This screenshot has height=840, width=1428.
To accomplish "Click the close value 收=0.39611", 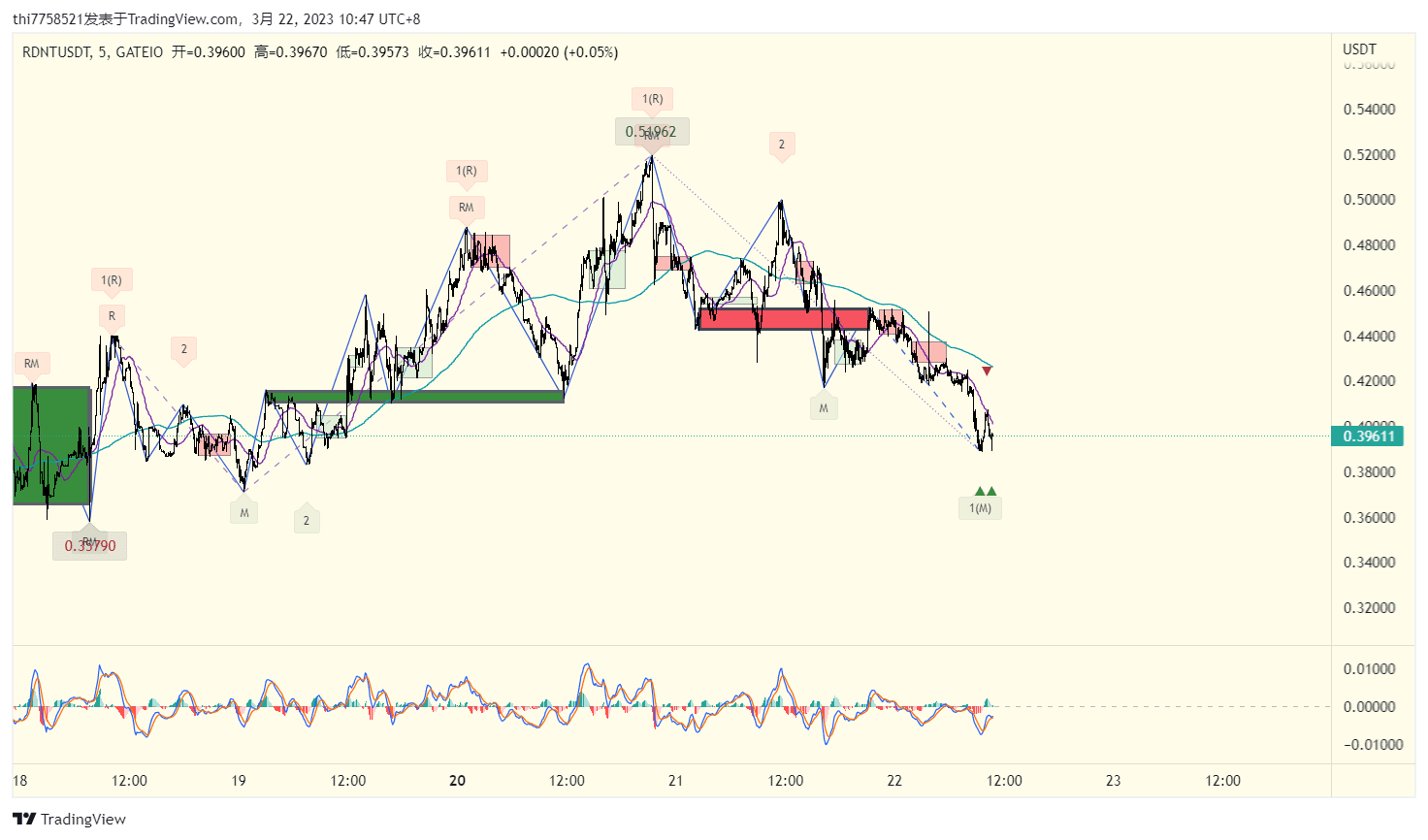I will tap(454, 52).
